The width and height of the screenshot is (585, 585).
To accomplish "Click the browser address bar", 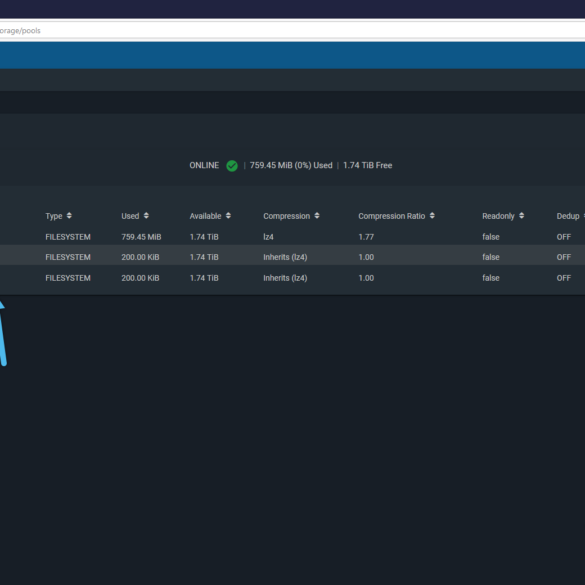I will pyautogui.click(x=292, y=31).
